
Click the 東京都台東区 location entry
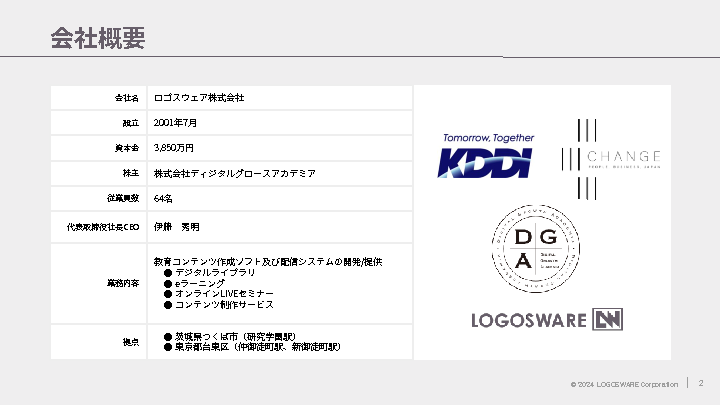(257, 347)
